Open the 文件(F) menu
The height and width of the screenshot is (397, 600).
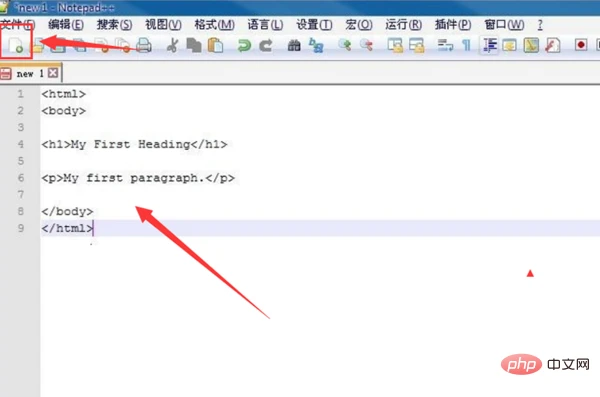click(x=18, y=25)
